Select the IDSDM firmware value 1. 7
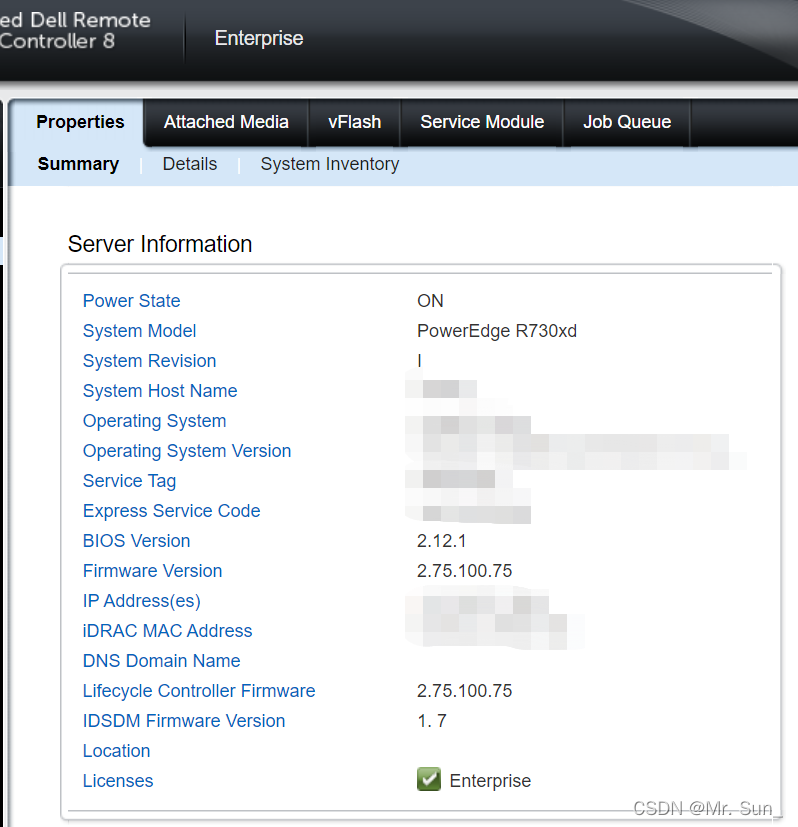Viewport: 798px width, 827px height. point(432,722)
